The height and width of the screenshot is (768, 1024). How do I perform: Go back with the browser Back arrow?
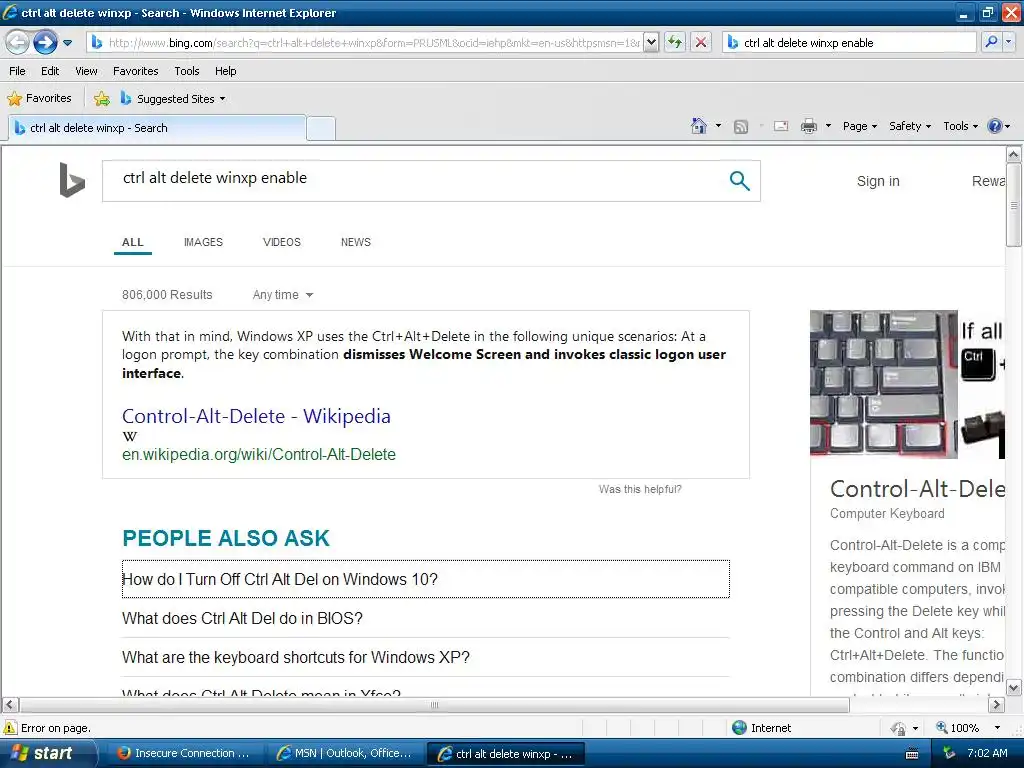click(18, 42)
